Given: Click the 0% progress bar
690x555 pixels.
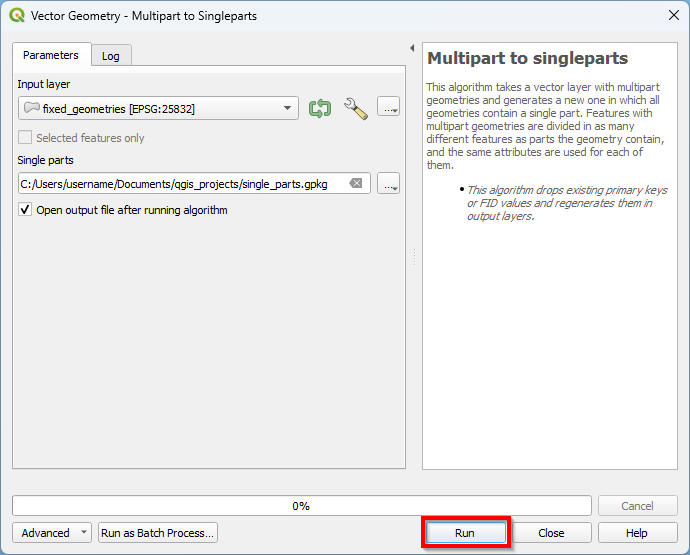Looking at the screenshot, I should tap(301, 506).
